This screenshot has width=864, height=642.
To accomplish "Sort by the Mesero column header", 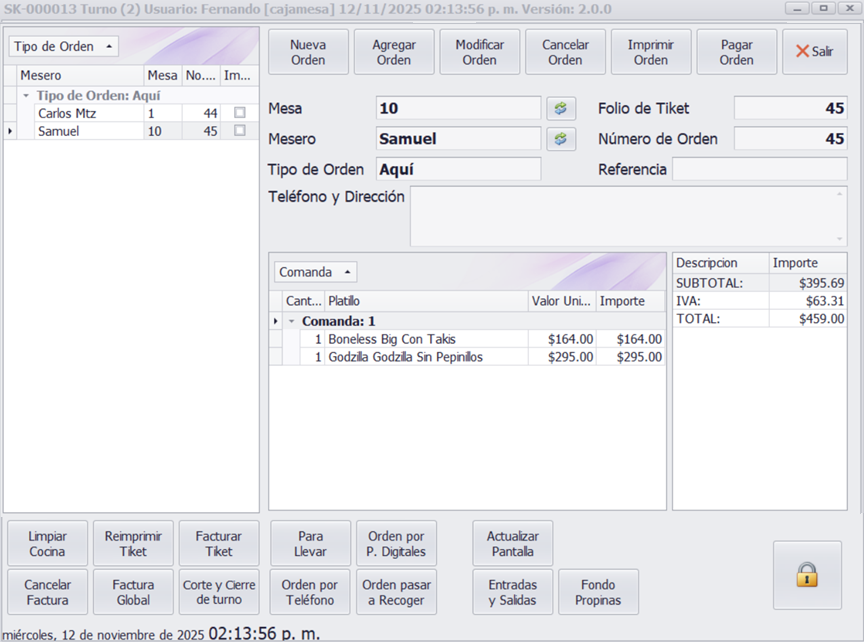I will coord(80,75).
